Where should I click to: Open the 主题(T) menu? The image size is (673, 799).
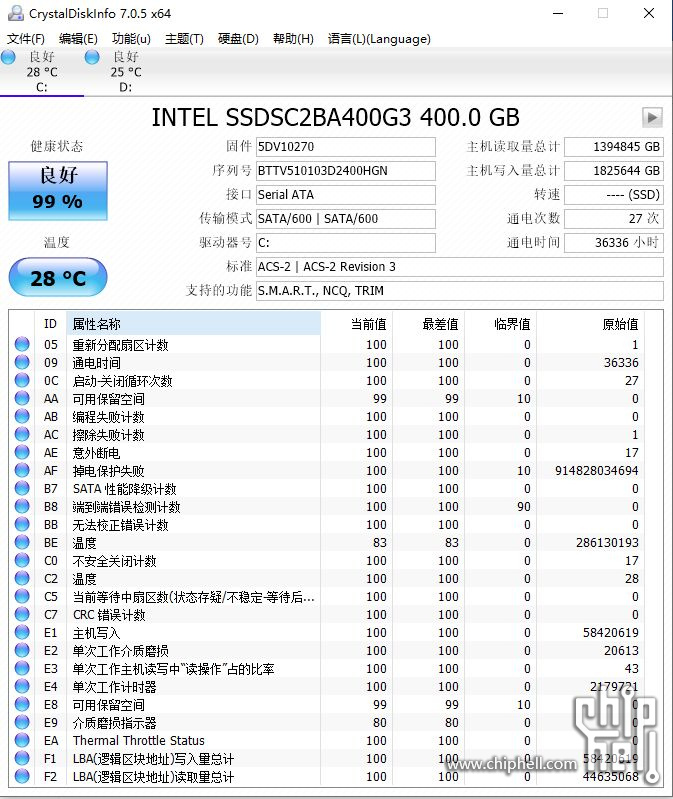(x=184, y=39)
